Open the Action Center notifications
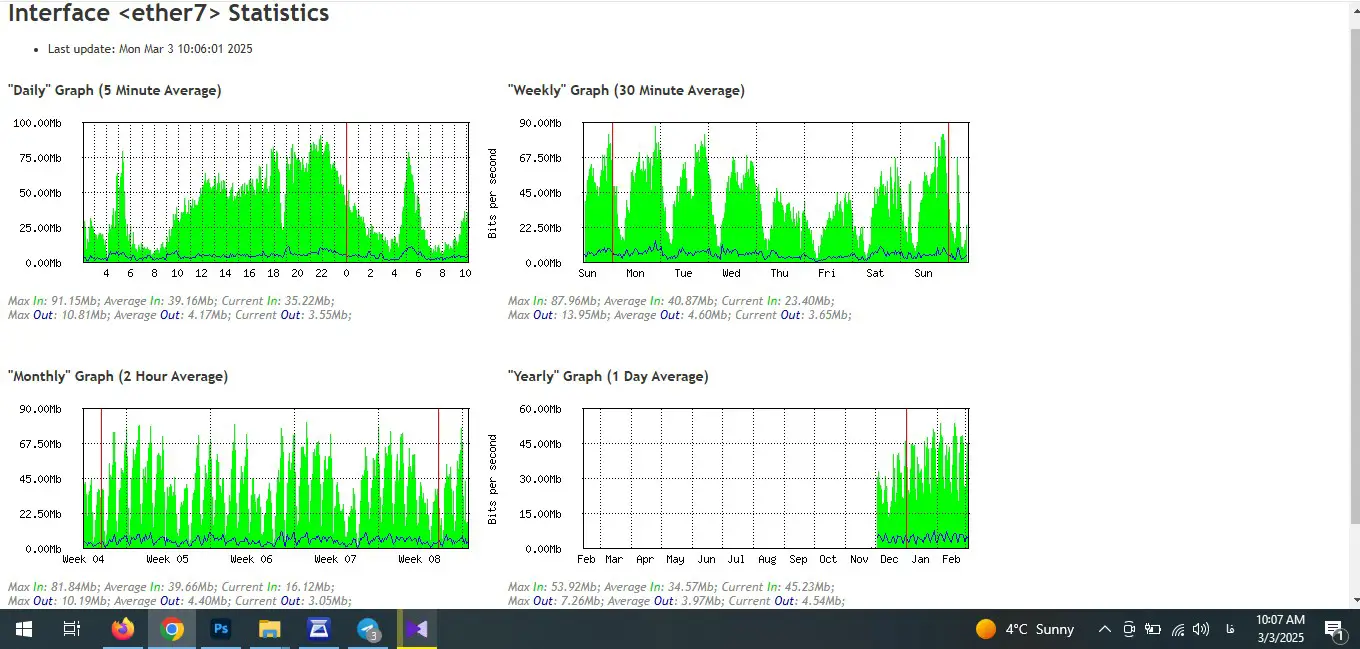 (x=1333, y=629)
